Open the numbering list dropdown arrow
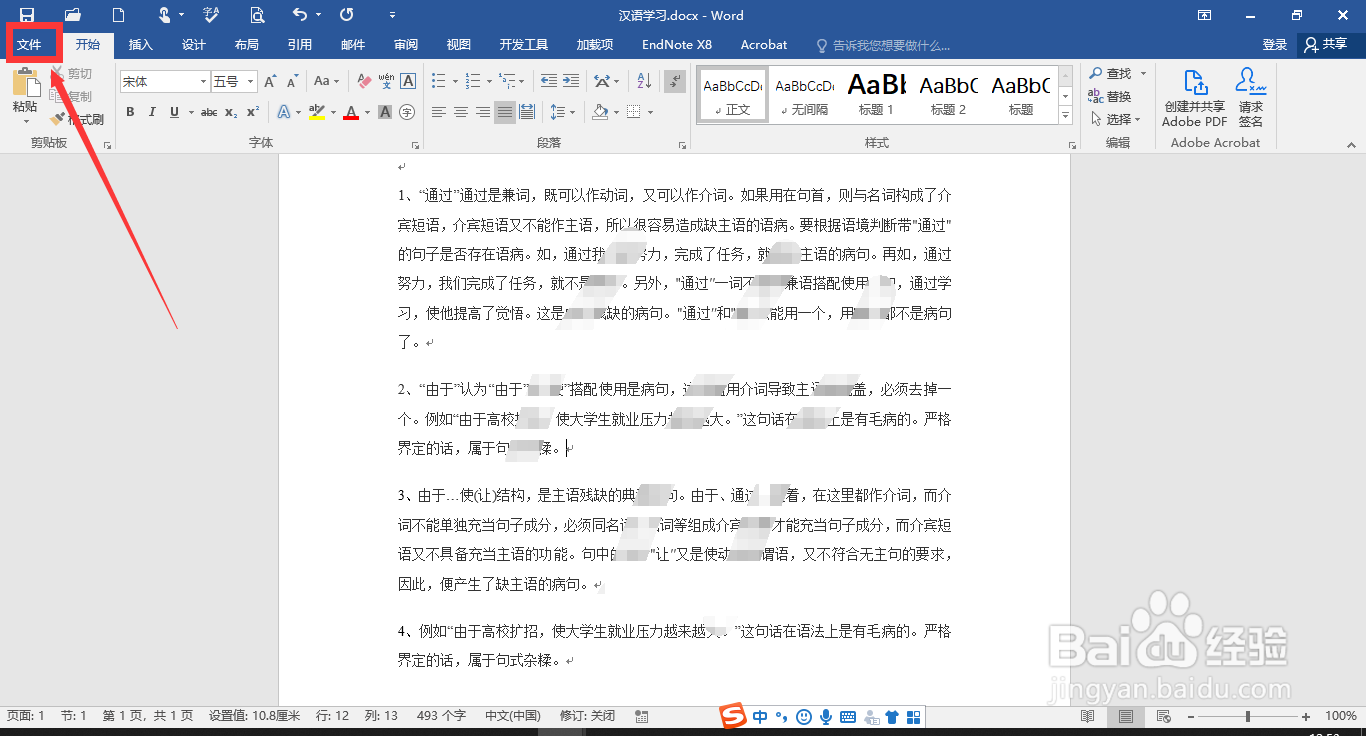The height and width of the screenshot is (736, 1366). [x=489, y=81]
